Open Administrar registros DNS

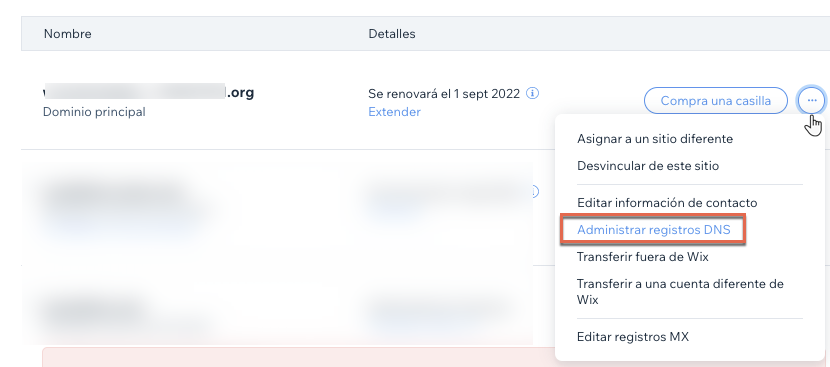point(653,230)
